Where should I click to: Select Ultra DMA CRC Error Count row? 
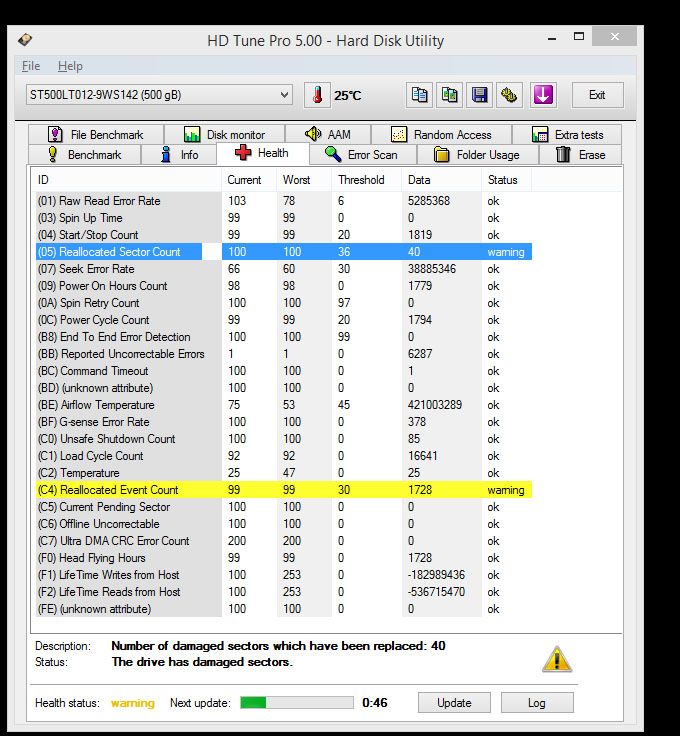tap(283, 541)
